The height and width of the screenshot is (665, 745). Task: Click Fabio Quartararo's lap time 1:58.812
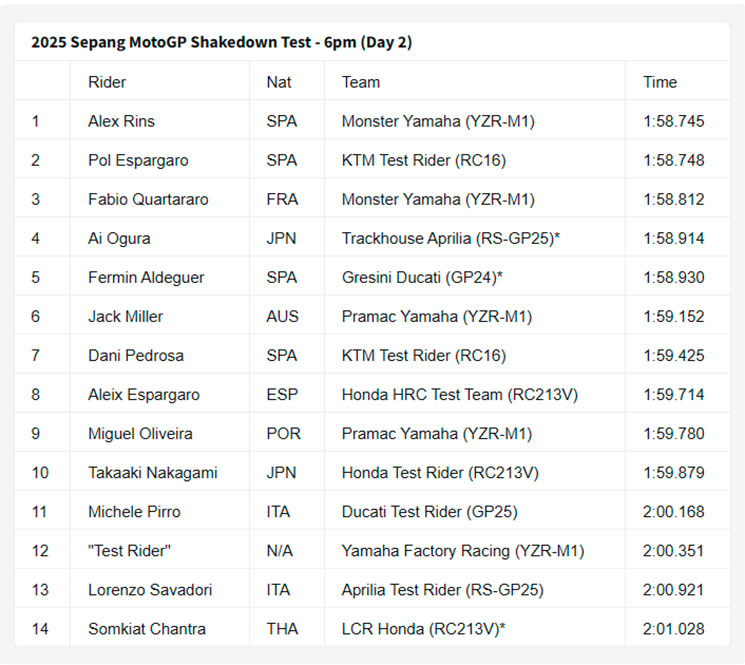673,199
